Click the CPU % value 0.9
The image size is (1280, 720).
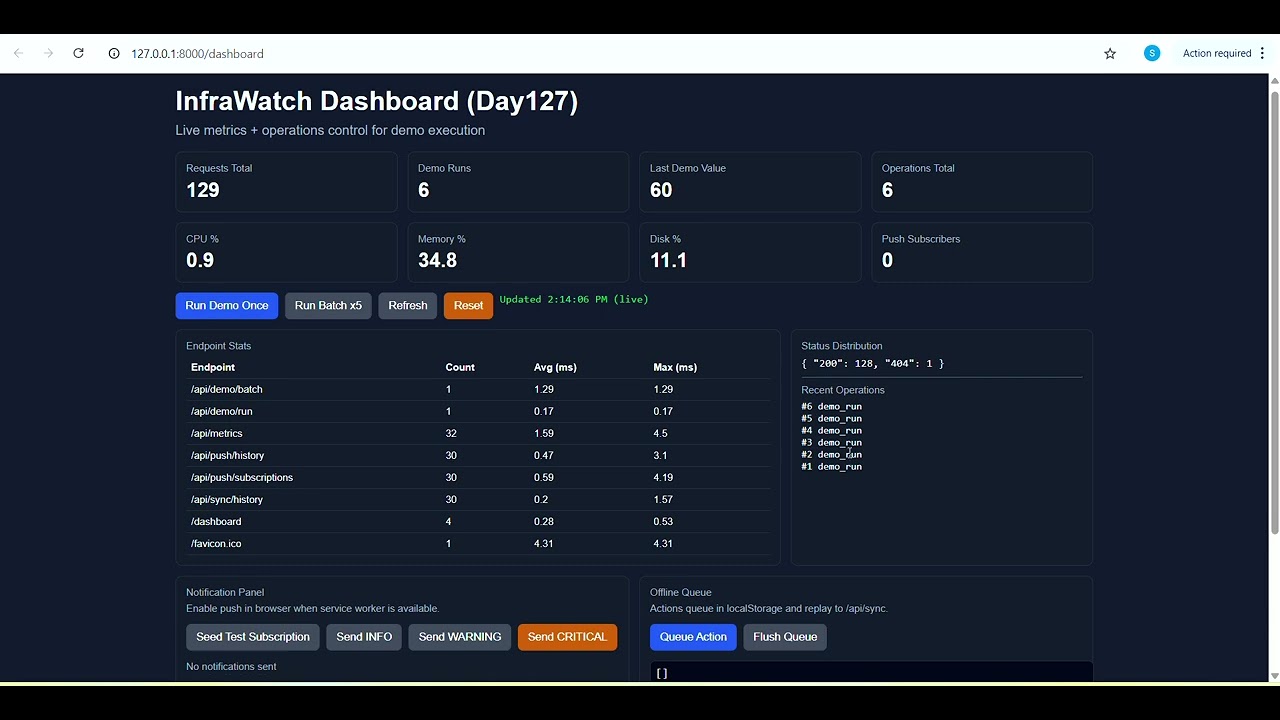(200, 260)
